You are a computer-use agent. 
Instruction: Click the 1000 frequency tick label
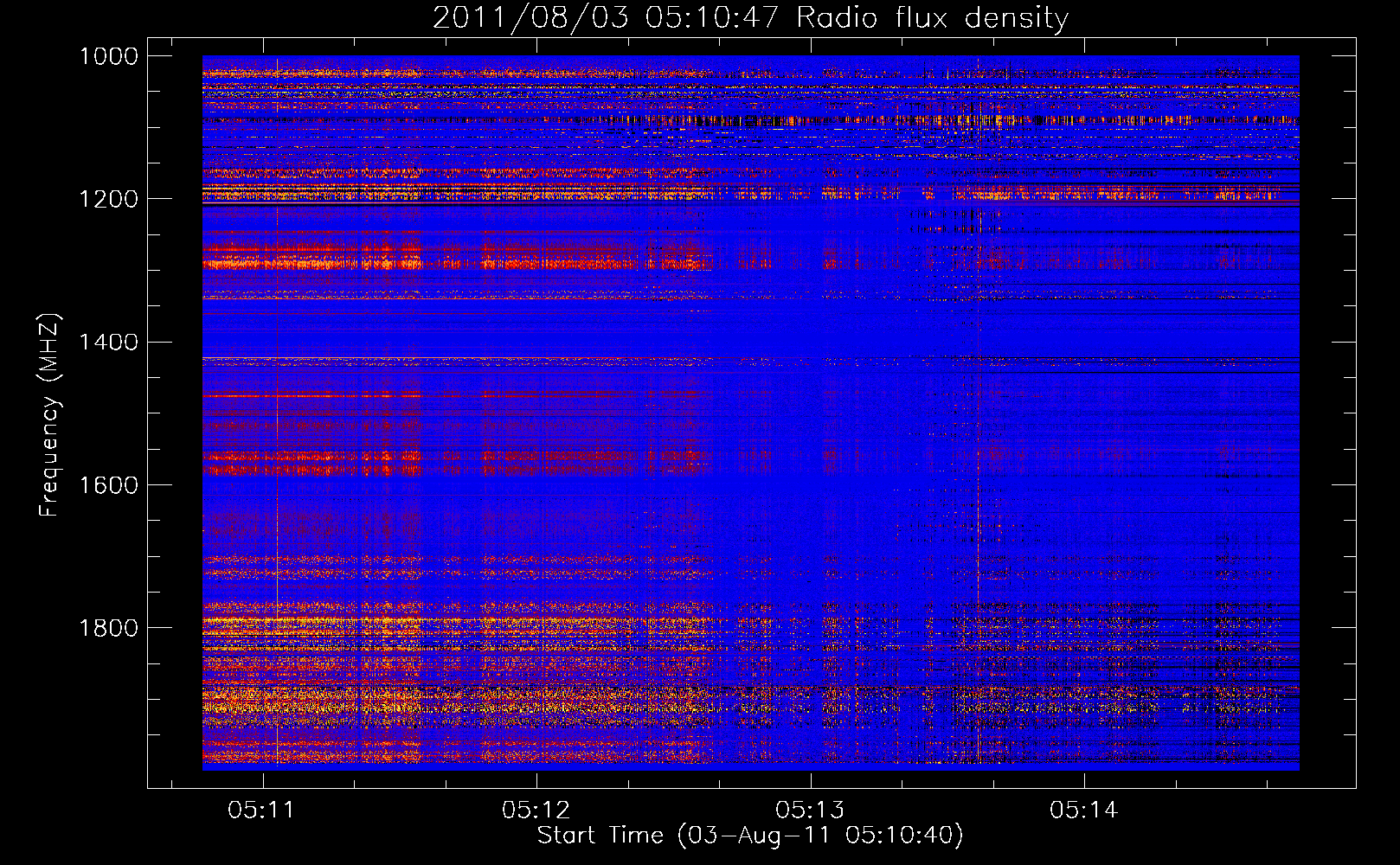[108, 56]
